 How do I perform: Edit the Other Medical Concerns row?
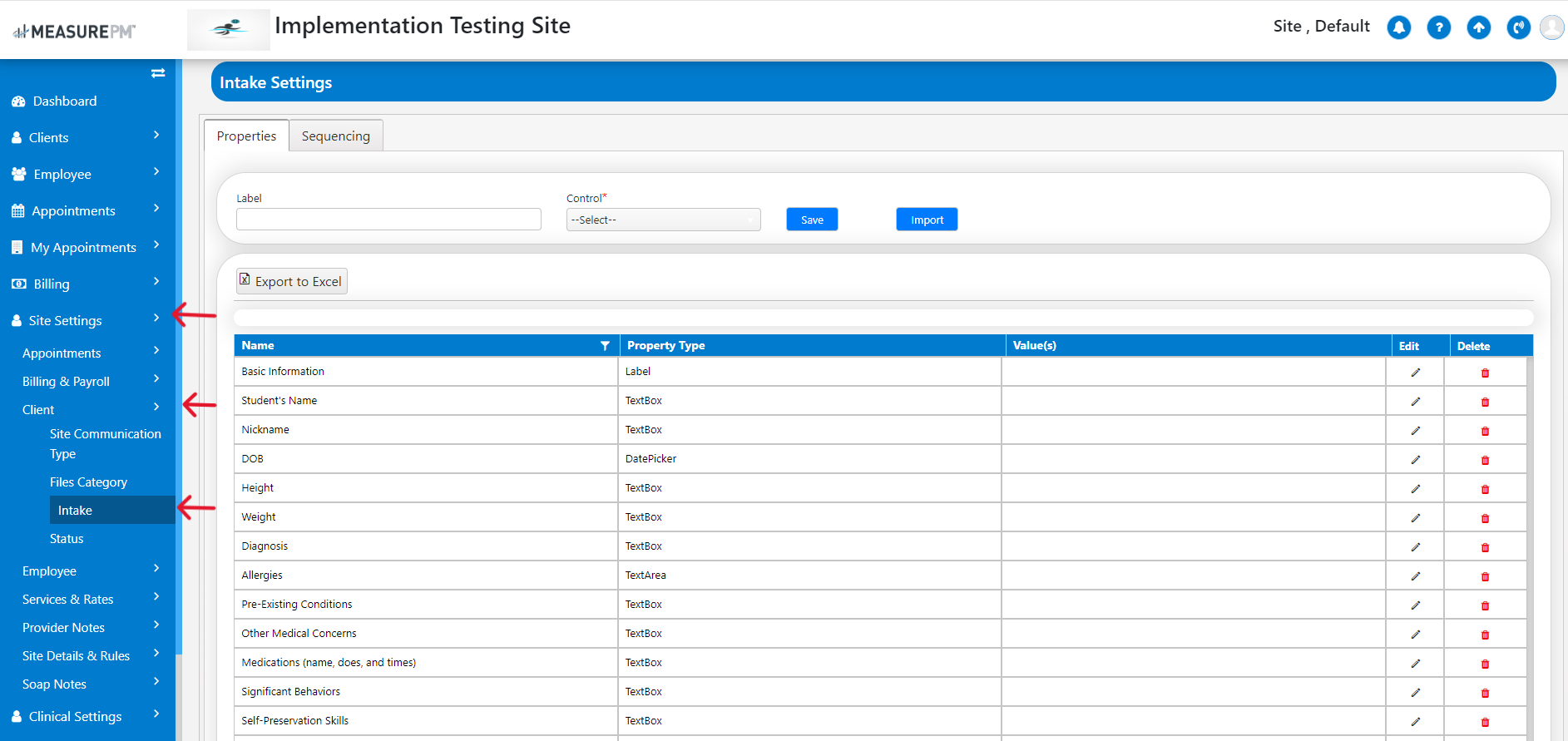click(1415, 635)
